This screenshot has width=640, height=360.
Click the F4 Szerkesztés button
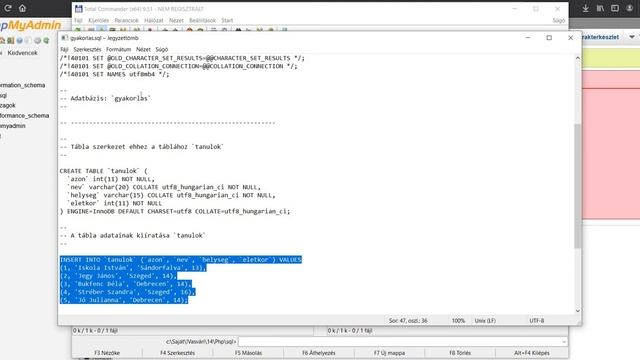[178, 353]
